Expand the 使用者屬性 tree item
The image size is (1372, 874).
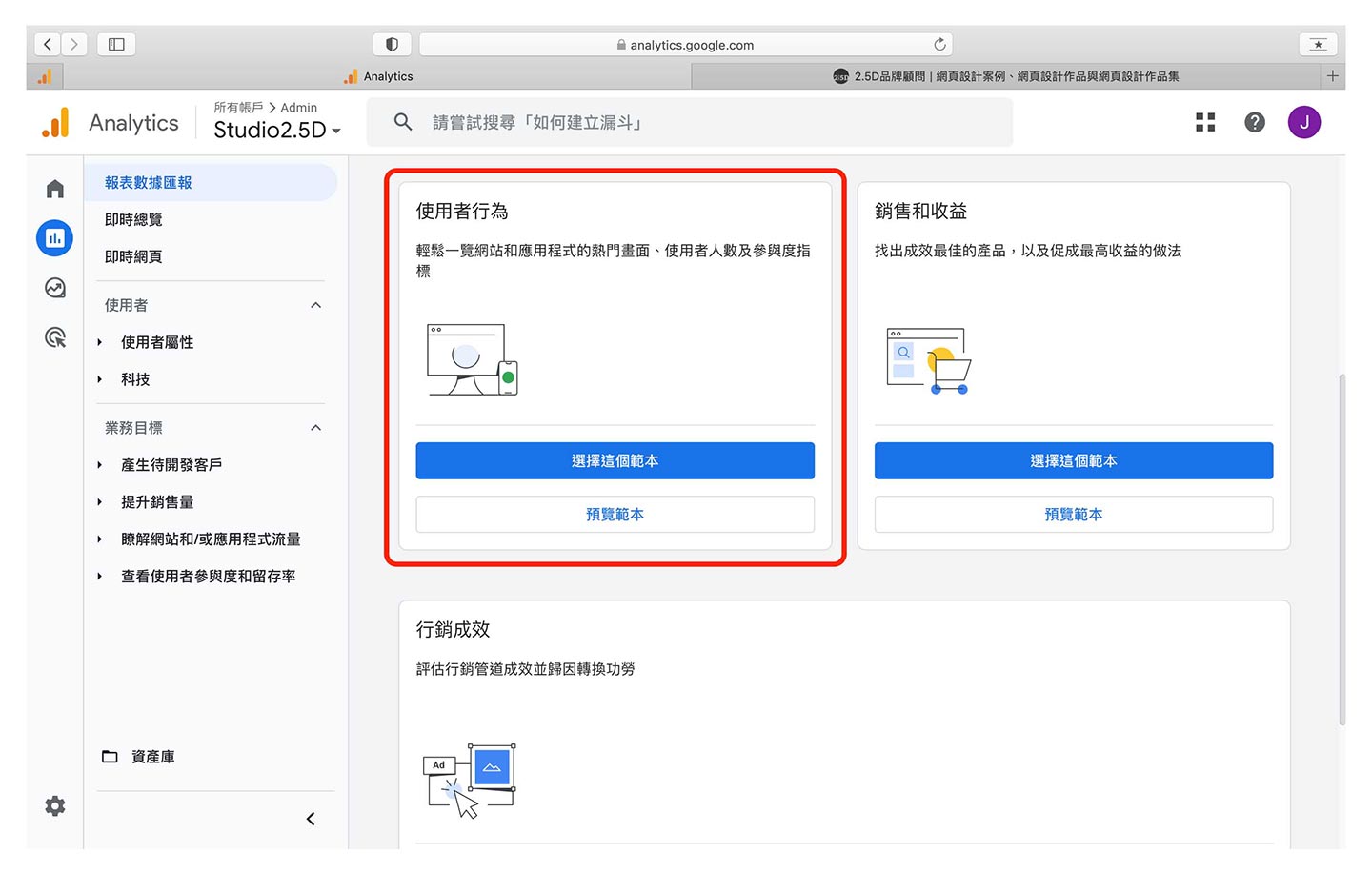tap(100, 342)
